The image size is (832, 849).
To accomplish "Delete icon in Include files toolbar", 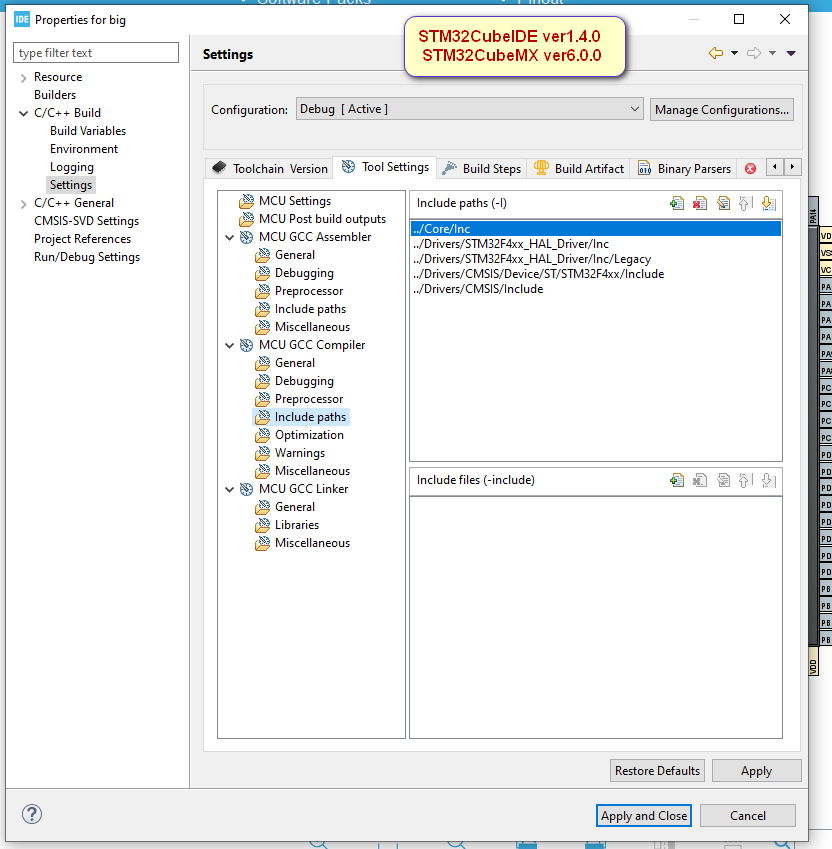I will pyautogui.click(x=700, y=480).
